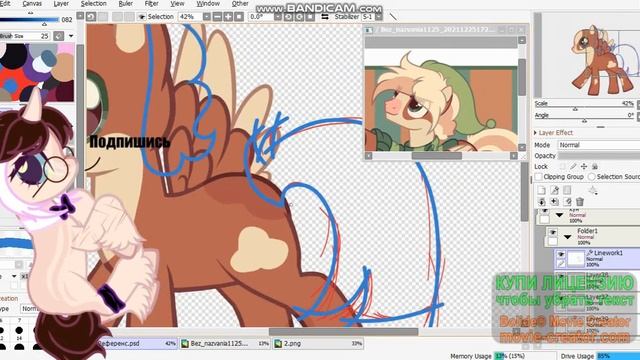Screen dimensions: 640x360
Task: Merge layer down icon
Action: 554,202
